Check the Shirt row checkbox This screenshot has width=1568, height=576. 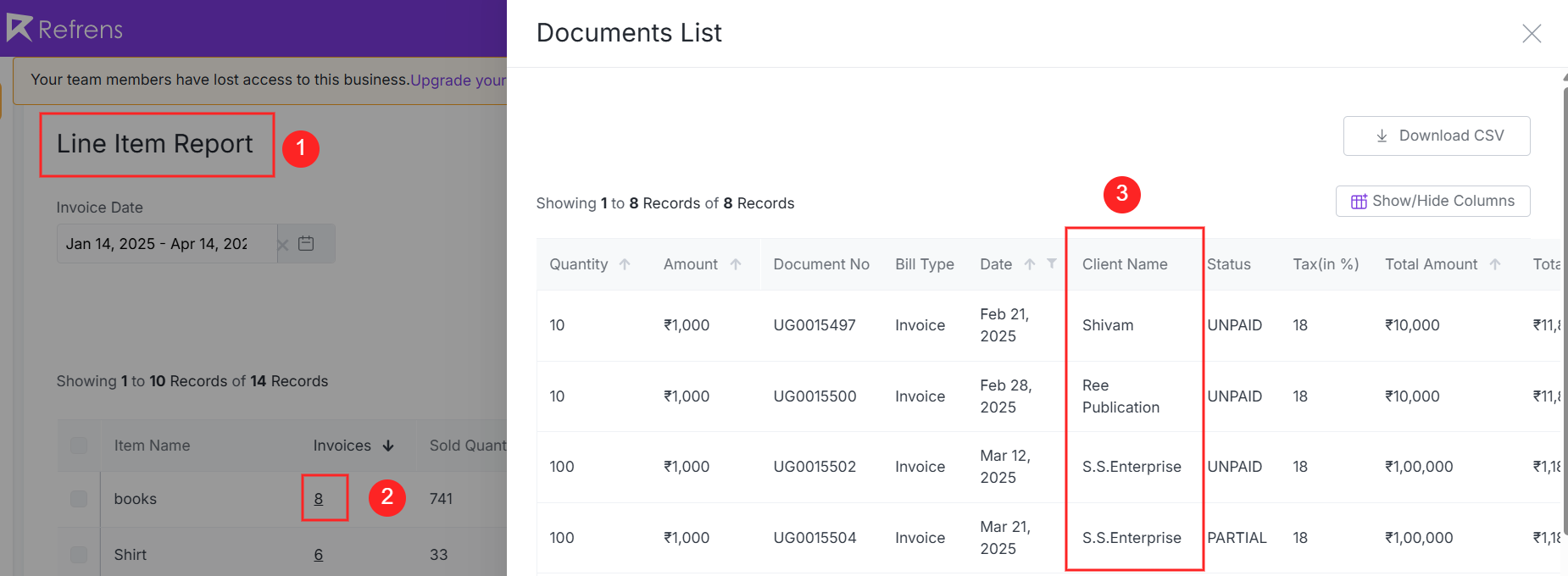coord(79,554)
